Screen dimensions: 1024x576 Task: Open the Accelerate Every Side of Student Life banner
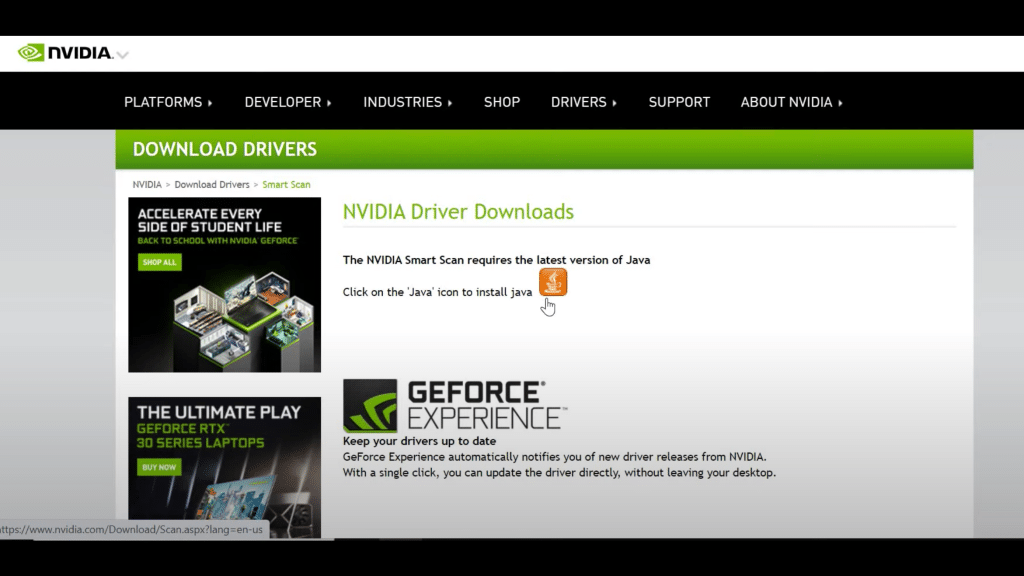(x=225, y=285)
